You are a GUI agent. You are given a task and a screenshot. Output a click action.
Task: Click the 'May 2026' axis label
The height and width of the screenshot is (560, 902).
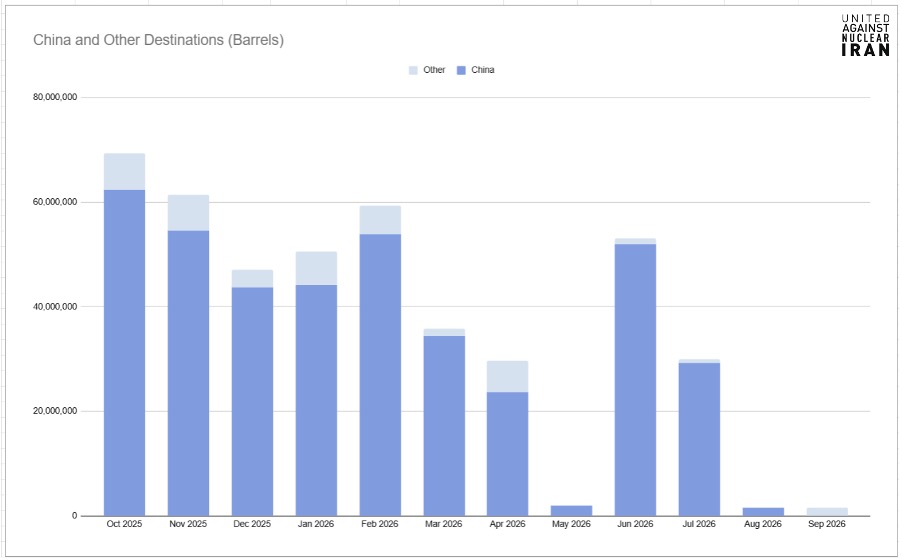(x=571, y=524)
